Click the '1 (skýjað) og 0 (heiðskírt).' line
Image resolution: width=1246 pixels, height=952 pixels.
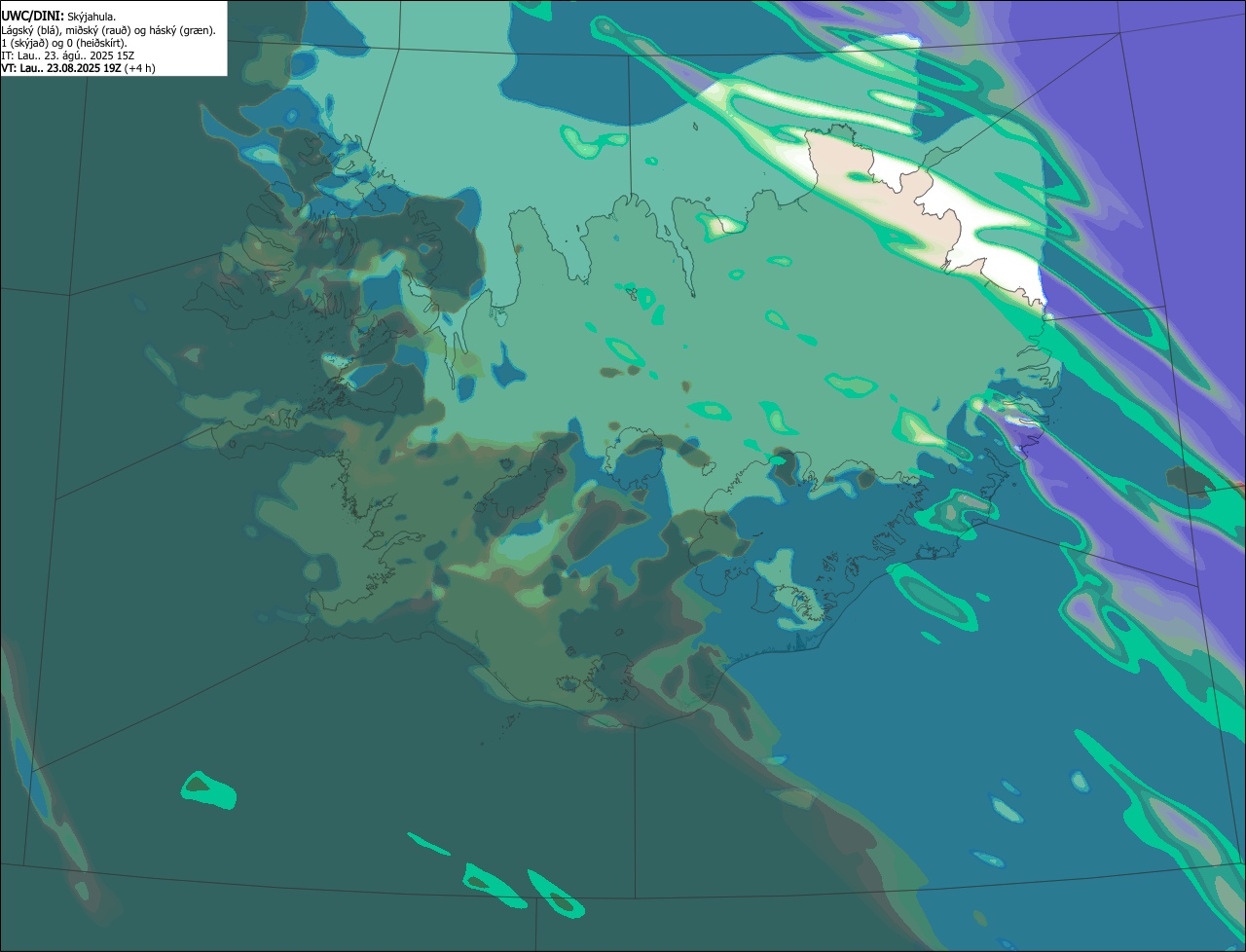tap(64, 43)
